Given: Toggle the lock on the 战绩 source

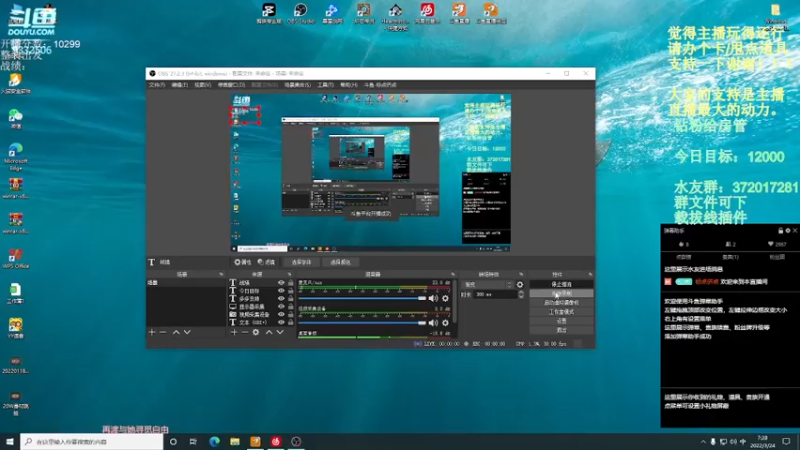Looking at the screenshot, I should click(x=290, y=283).
